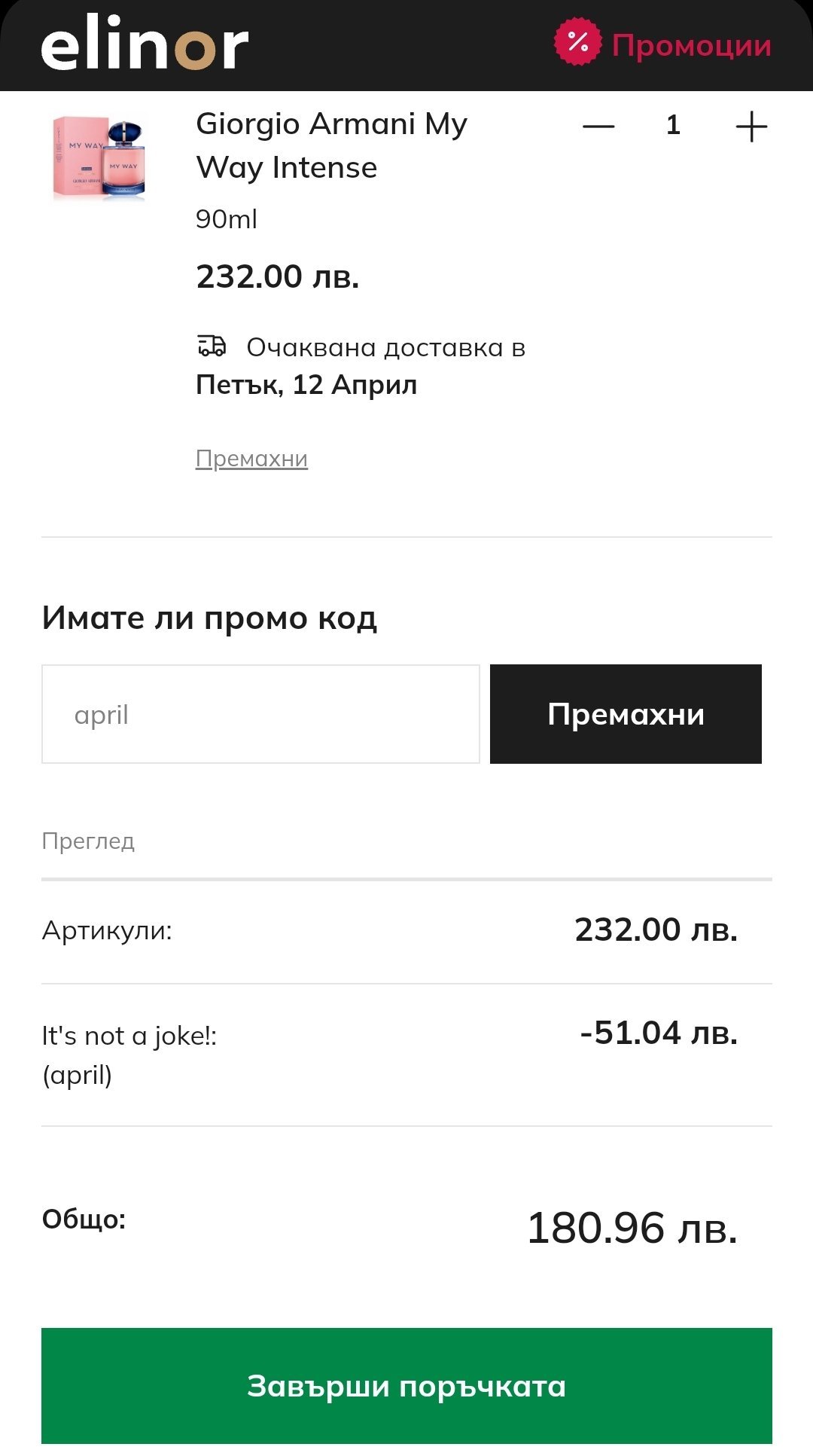Click the 232.00 лв. product price
The image size is (813, 1456).
tap(278, 276)
